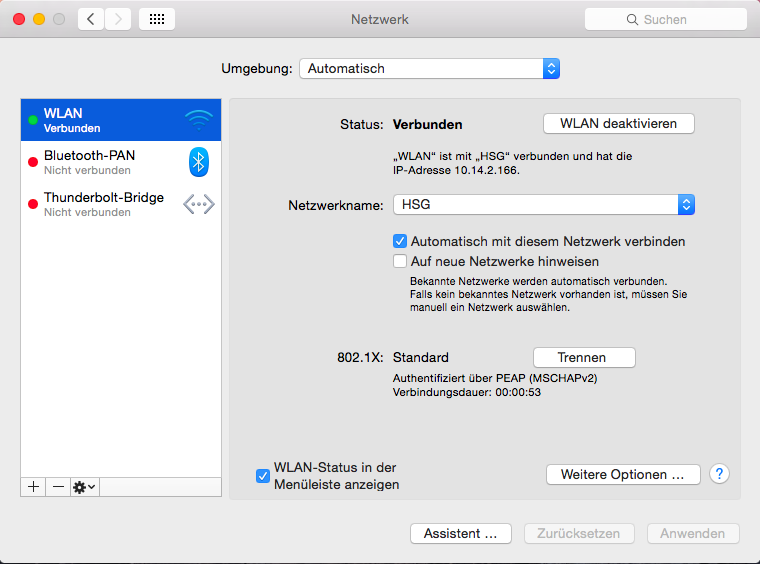Click the Bluetooth icon in the sidebar

coord(198,162)
